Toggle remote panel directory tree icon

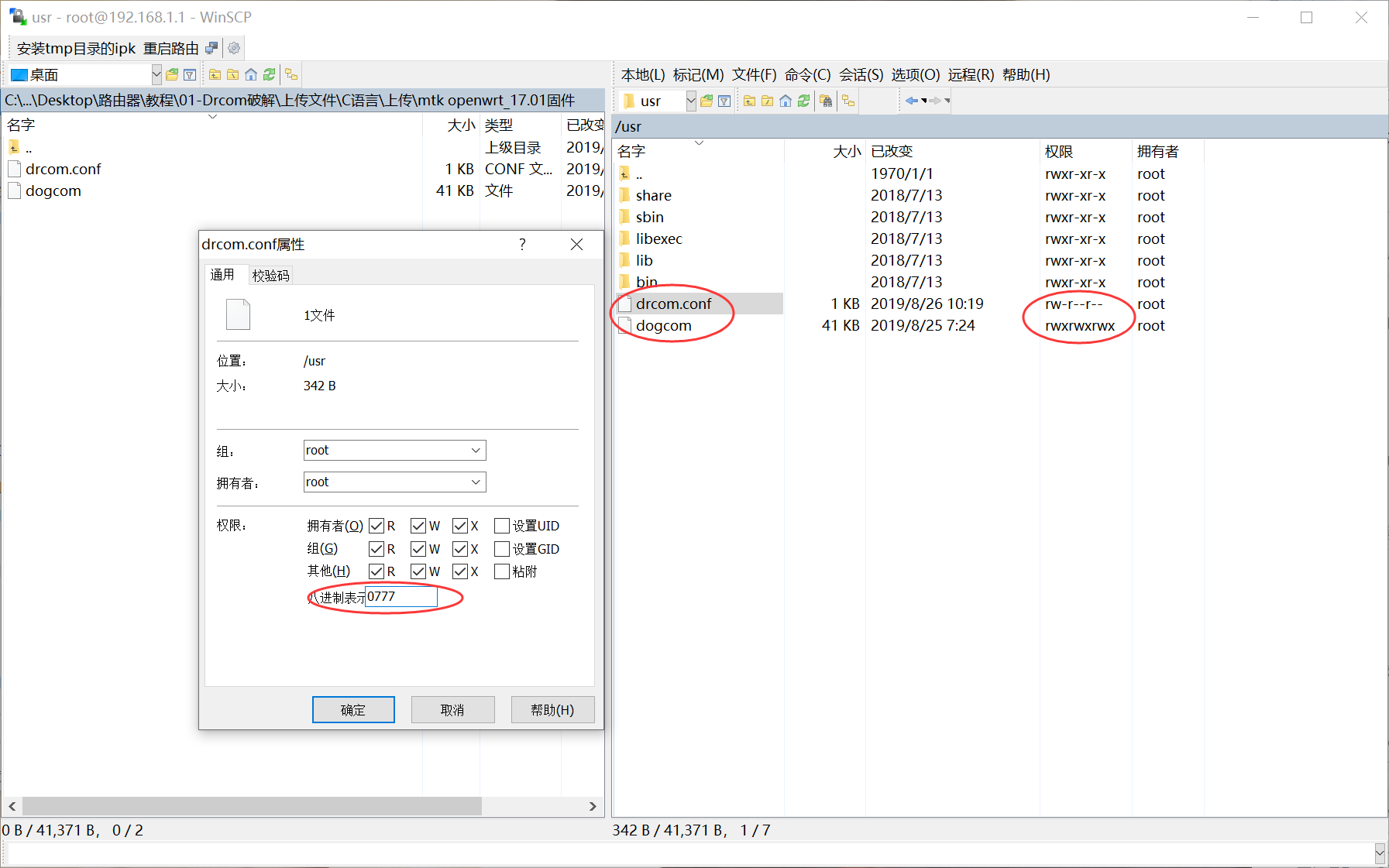coord(848,101)
